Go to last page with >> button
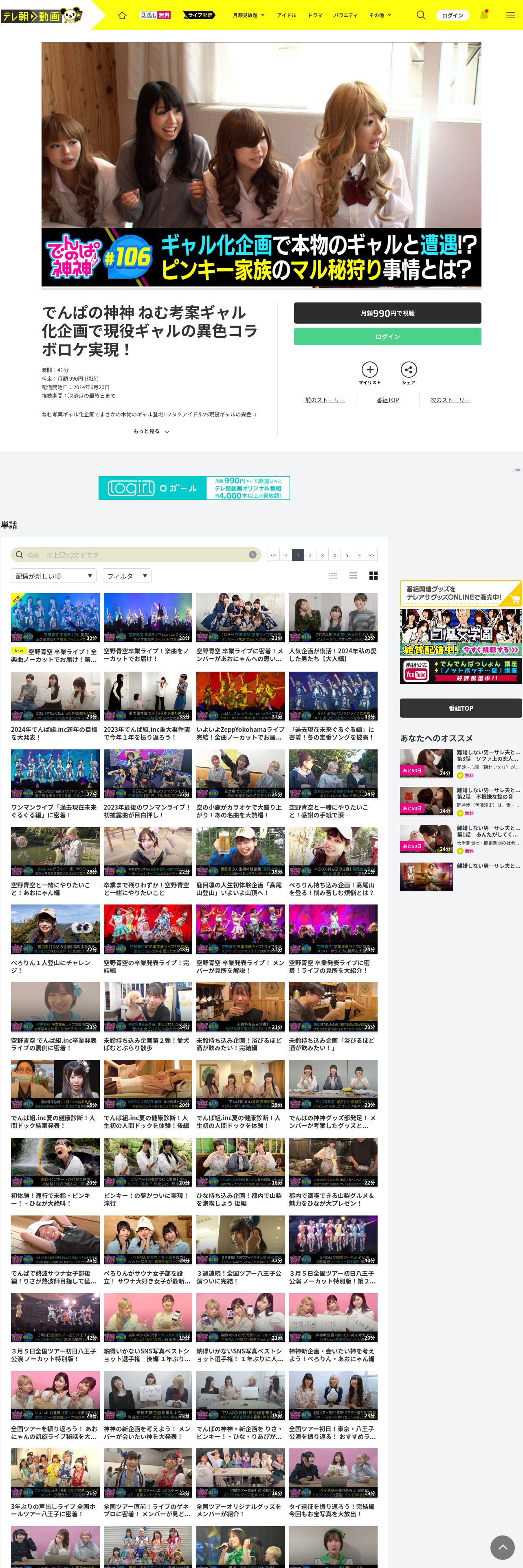Viewport: 523px width, 1568px height. 371,554
